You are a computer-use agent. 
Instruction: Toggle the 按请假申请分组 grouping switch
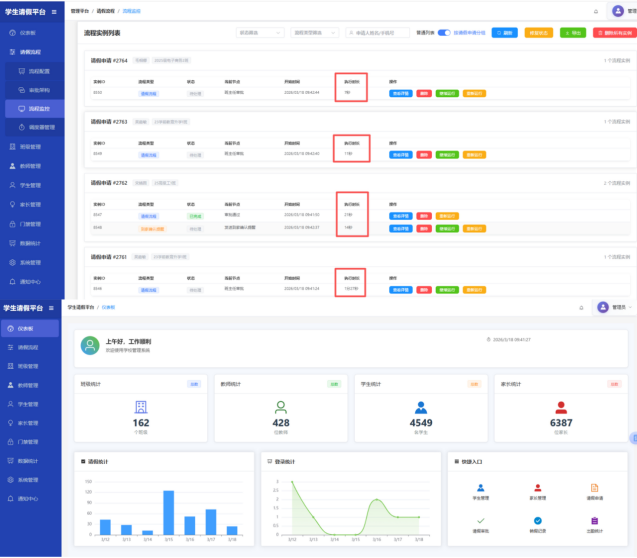point(446,32)
